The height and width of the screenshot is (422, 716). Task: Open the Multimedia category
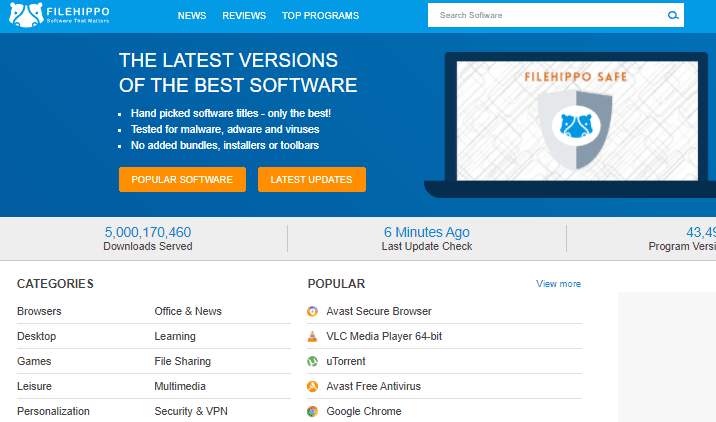coord(180,386)
